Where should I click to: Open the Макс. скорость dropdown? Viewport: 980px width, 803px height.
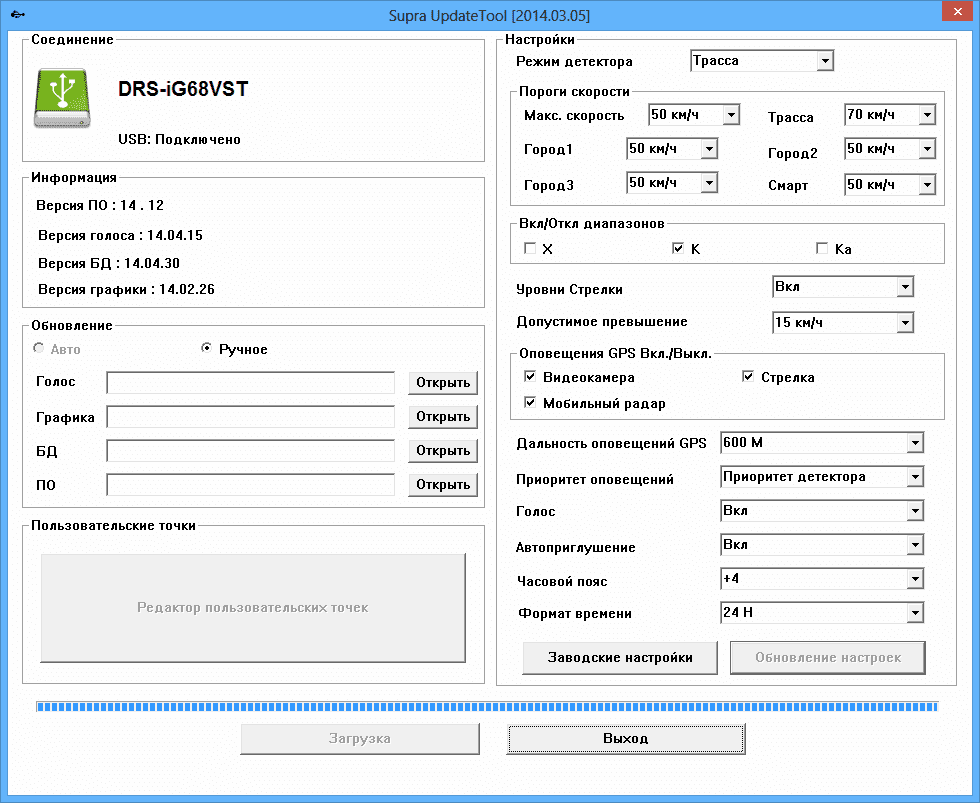(x=694, y=115)
